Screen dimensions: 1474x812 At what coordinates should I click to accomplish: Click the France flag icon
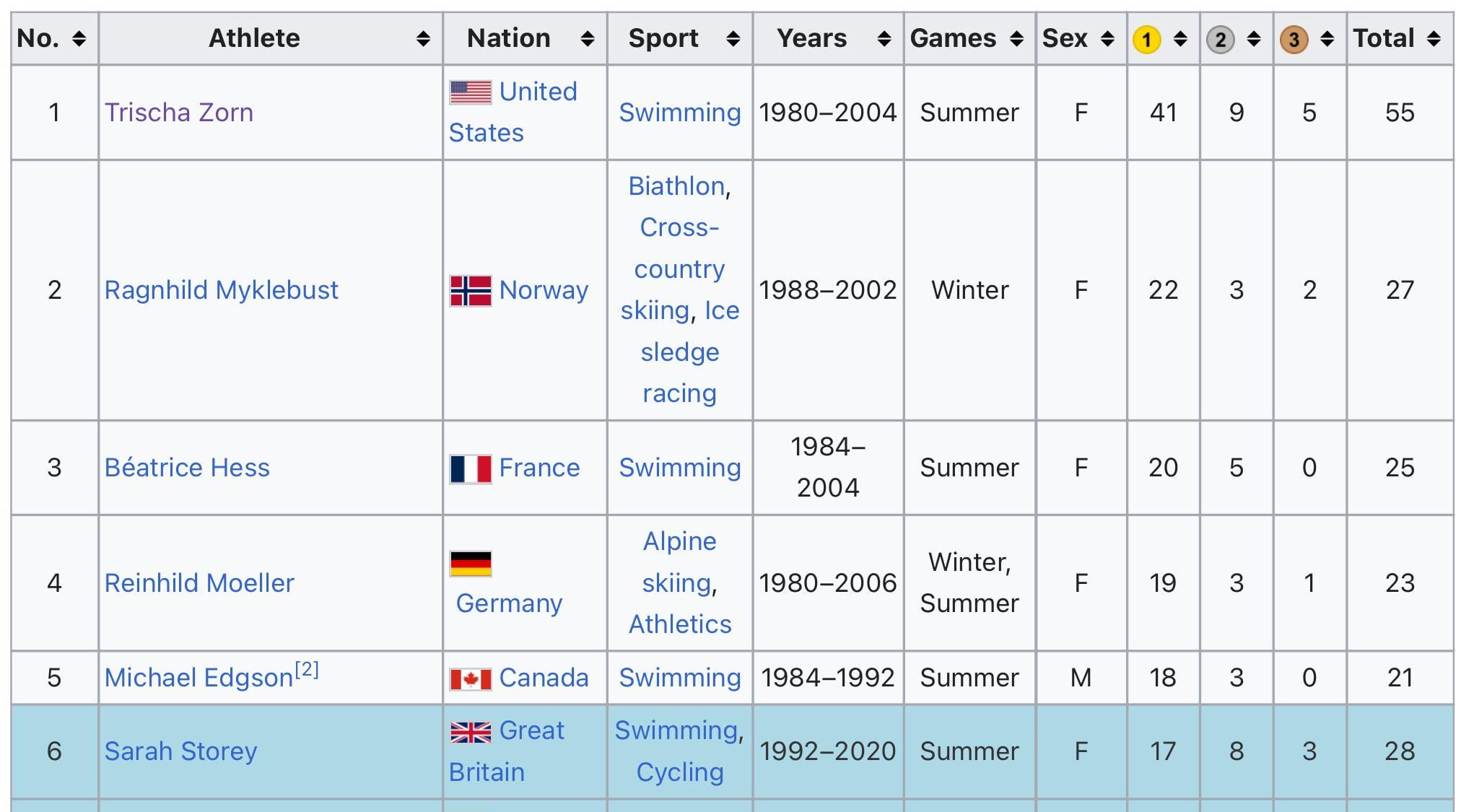[471, 468]
